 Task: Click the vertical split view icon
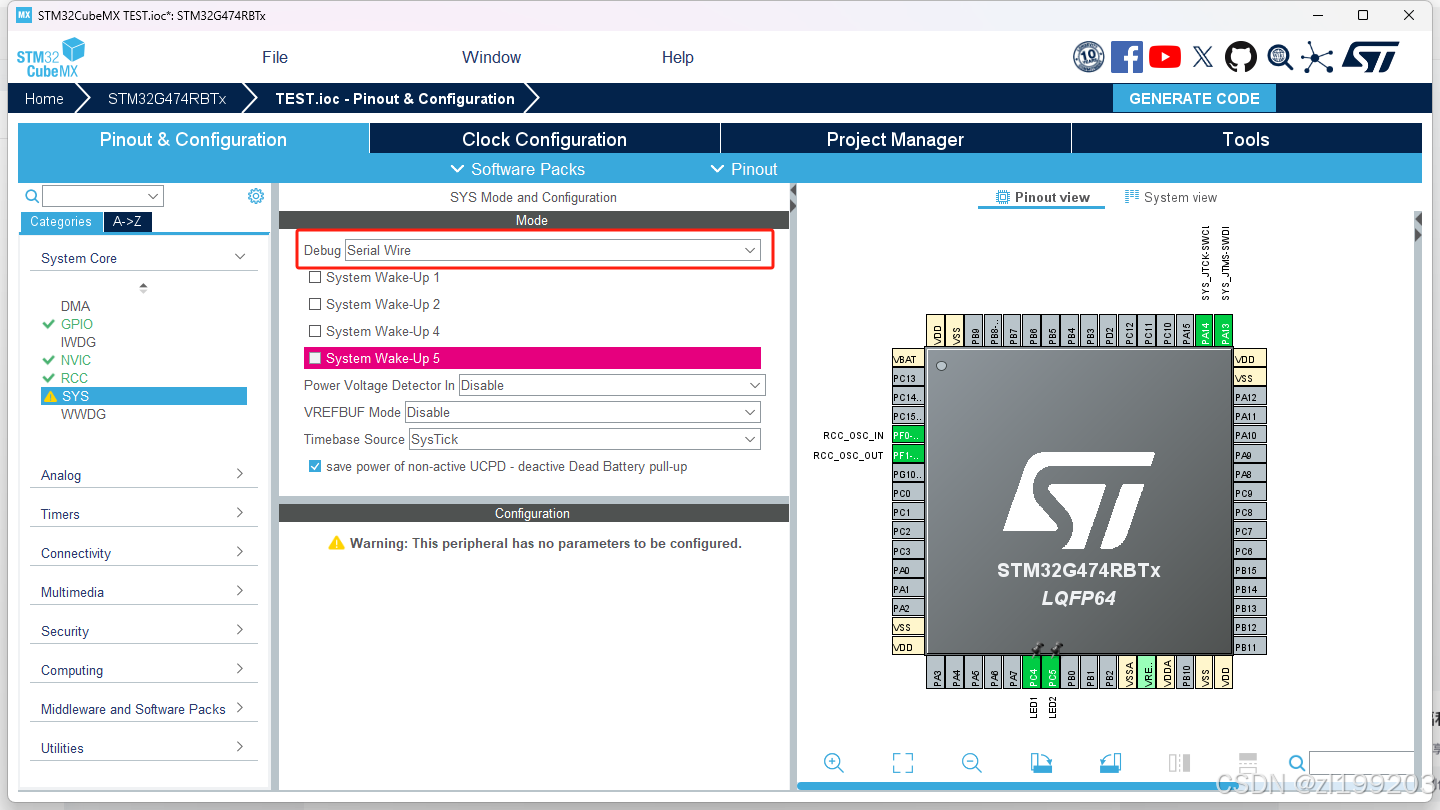[1179, 763]
